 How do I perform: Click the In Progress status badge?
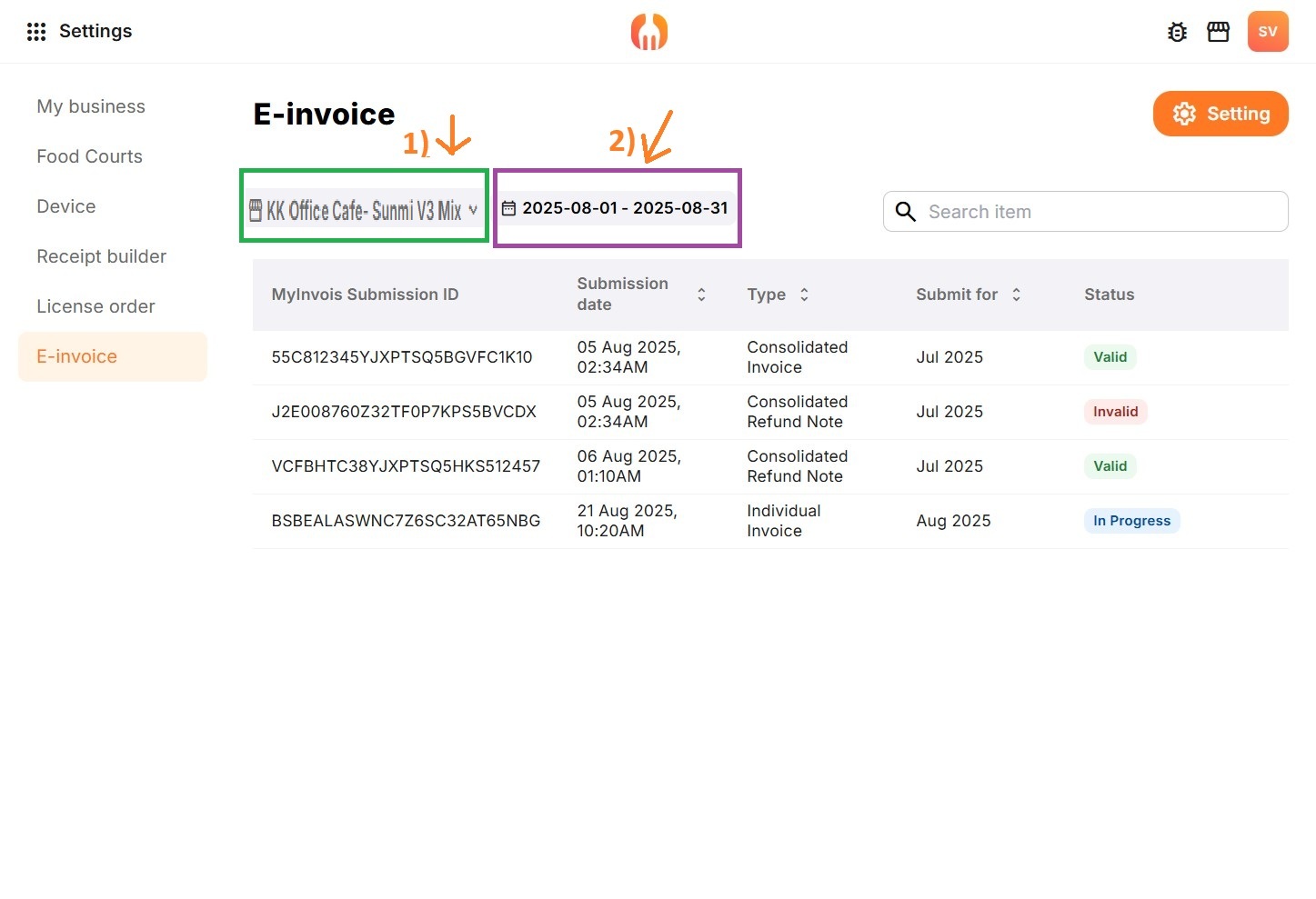pyautogui.click(x=1131, y=521)
